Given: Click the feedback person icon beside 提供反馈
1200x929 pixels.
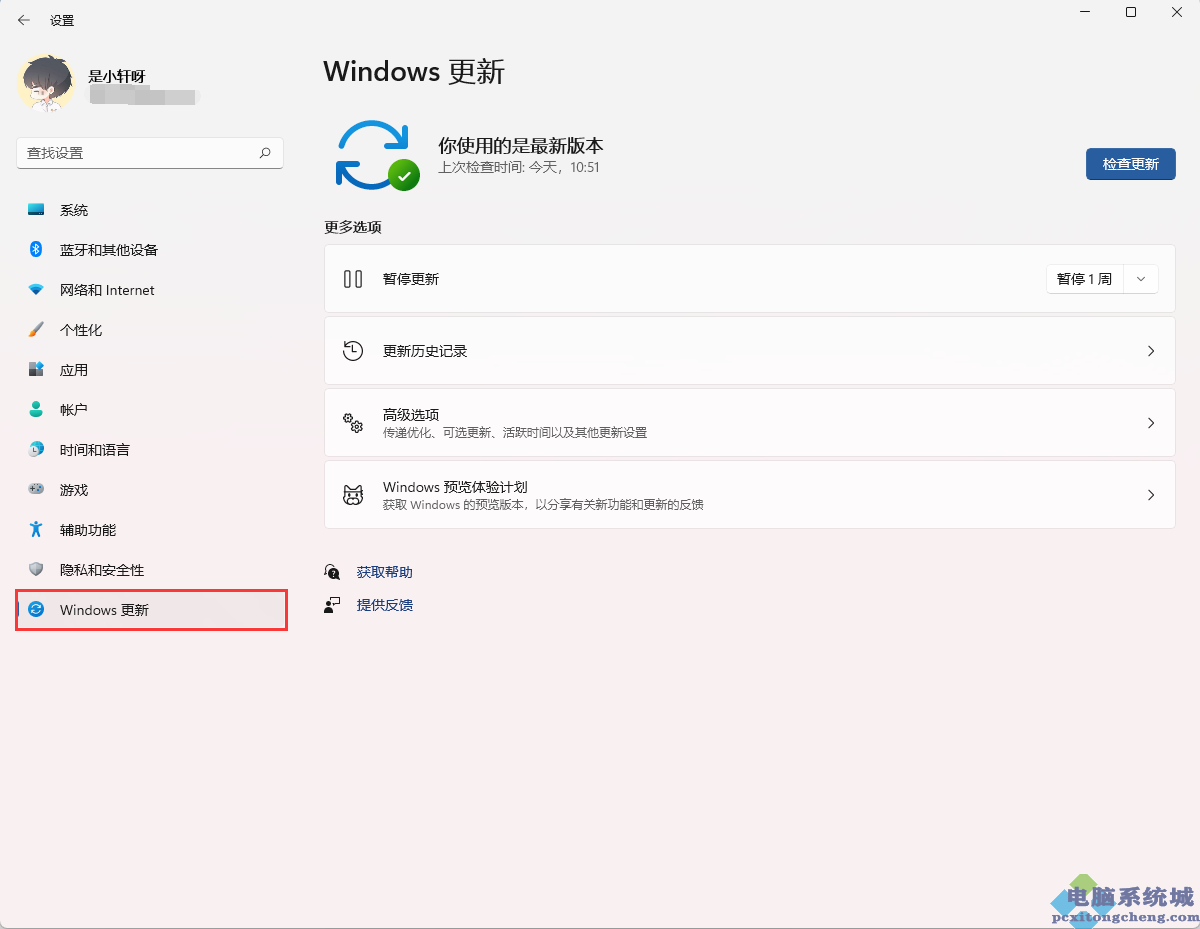Looking at the screenshot, I should point(333,605).
